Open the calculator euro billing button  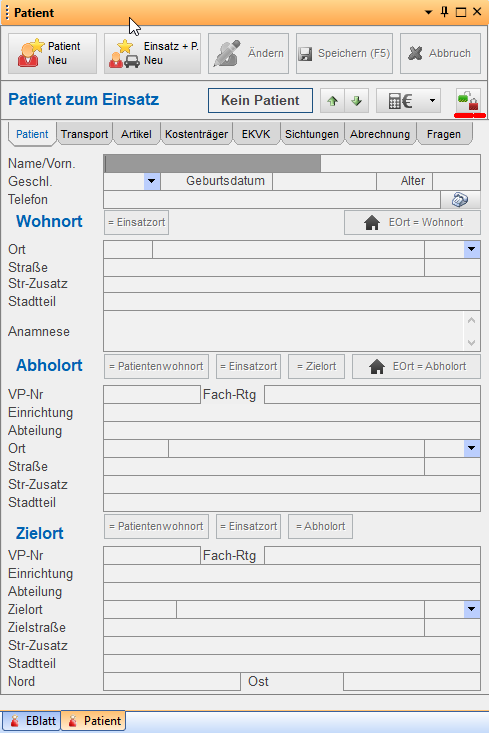click(x=400, y=101)
